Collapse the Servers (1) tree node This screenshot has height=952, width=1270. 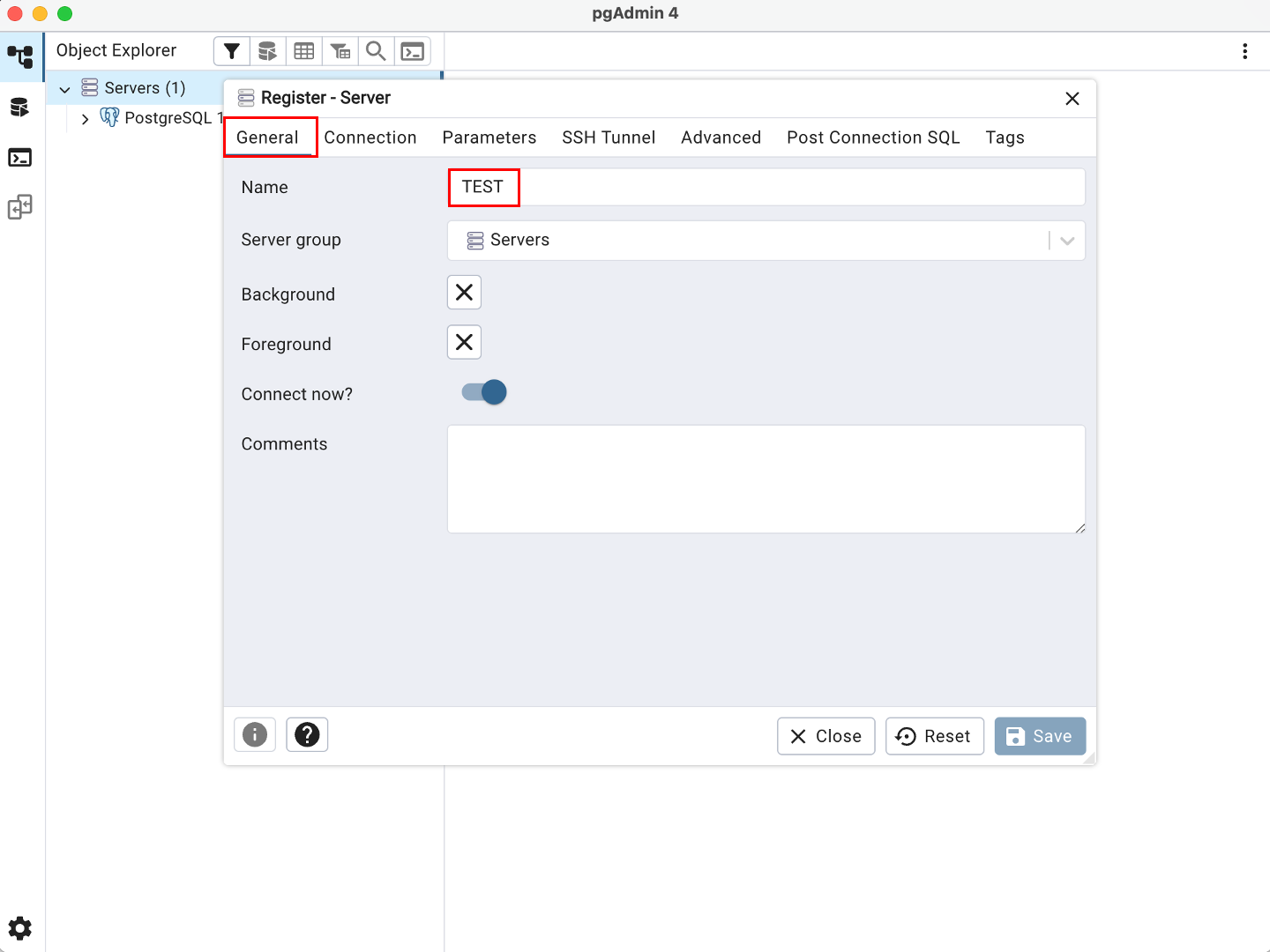coord(64,89)
